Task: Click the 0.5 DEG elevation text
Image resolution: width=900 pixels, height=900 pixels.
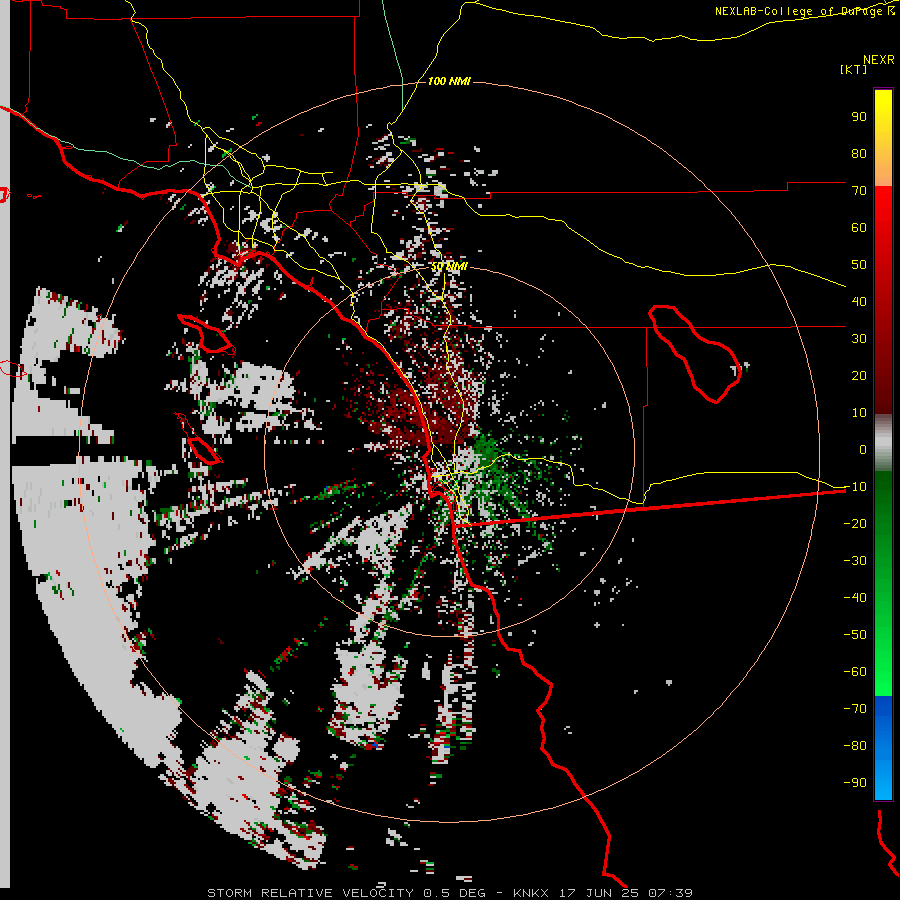Action: [454, 893]
